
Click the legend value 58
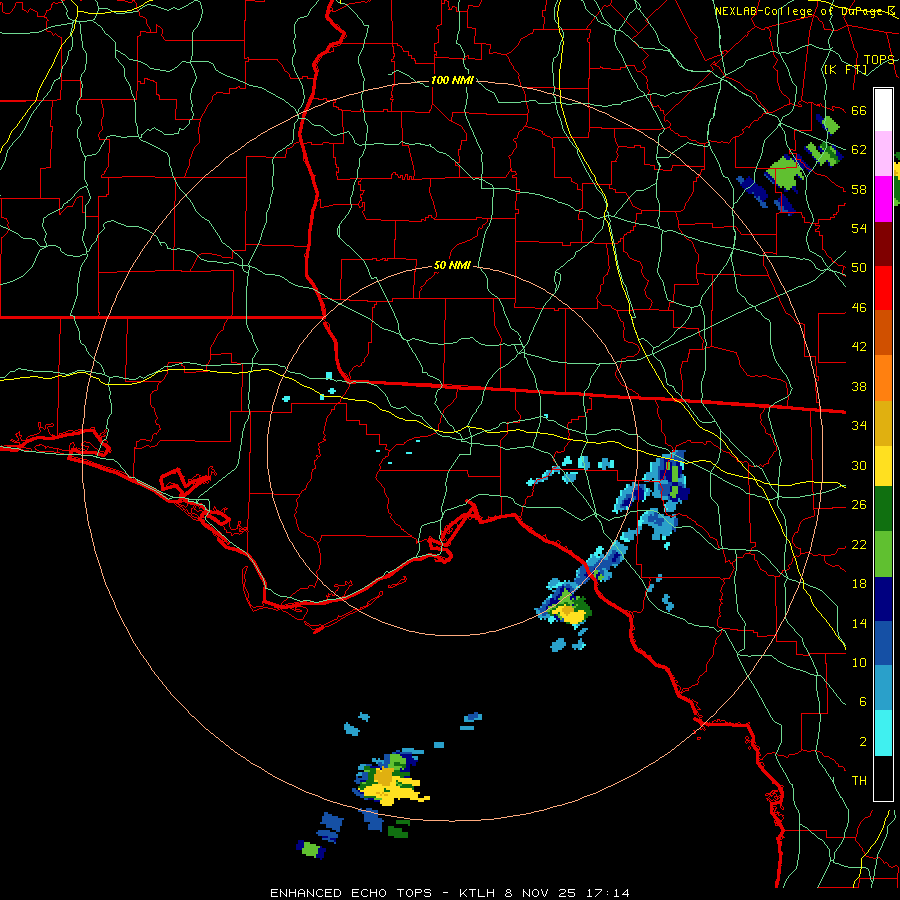pos(859,189)
